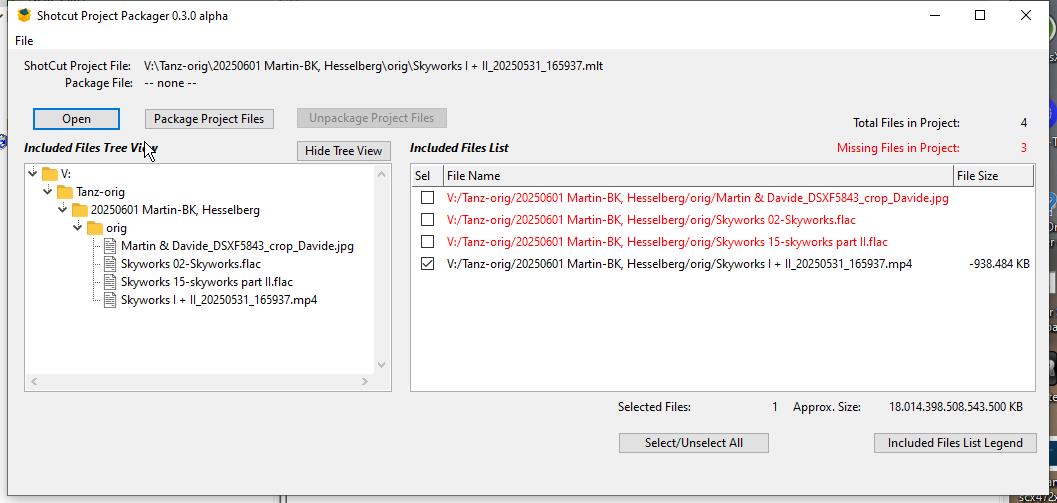
Task: Click the Included Files List heading
Action: pos(459,148)
